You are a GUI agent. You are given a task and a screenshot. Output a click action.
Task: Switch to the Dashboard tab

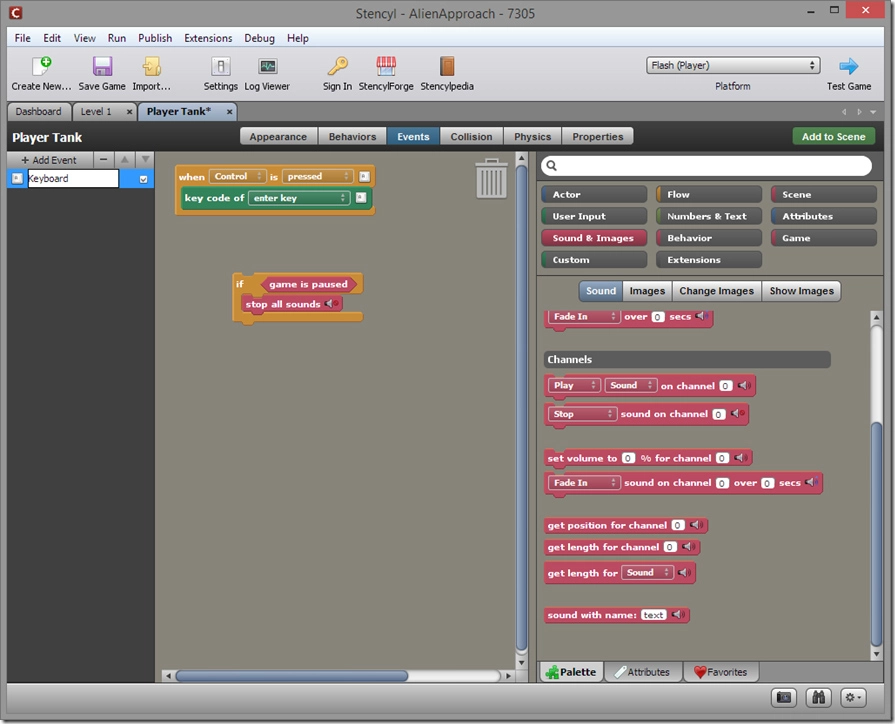tap(38, 111)
